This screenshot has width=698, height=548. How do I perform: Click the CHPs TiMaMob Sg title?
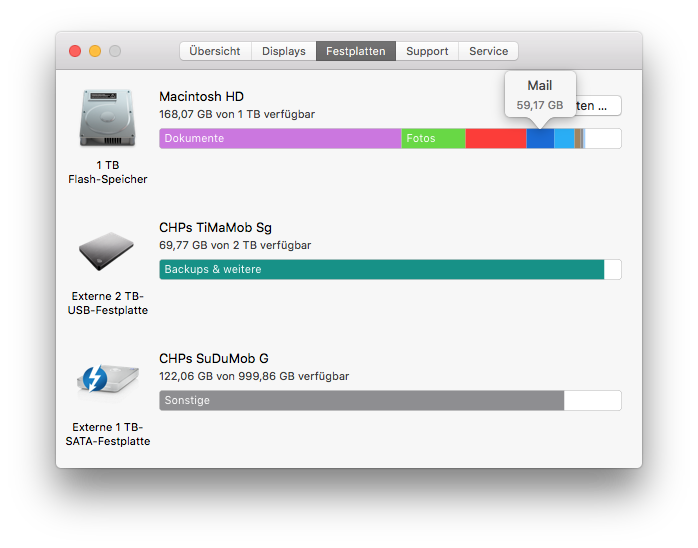215,227
